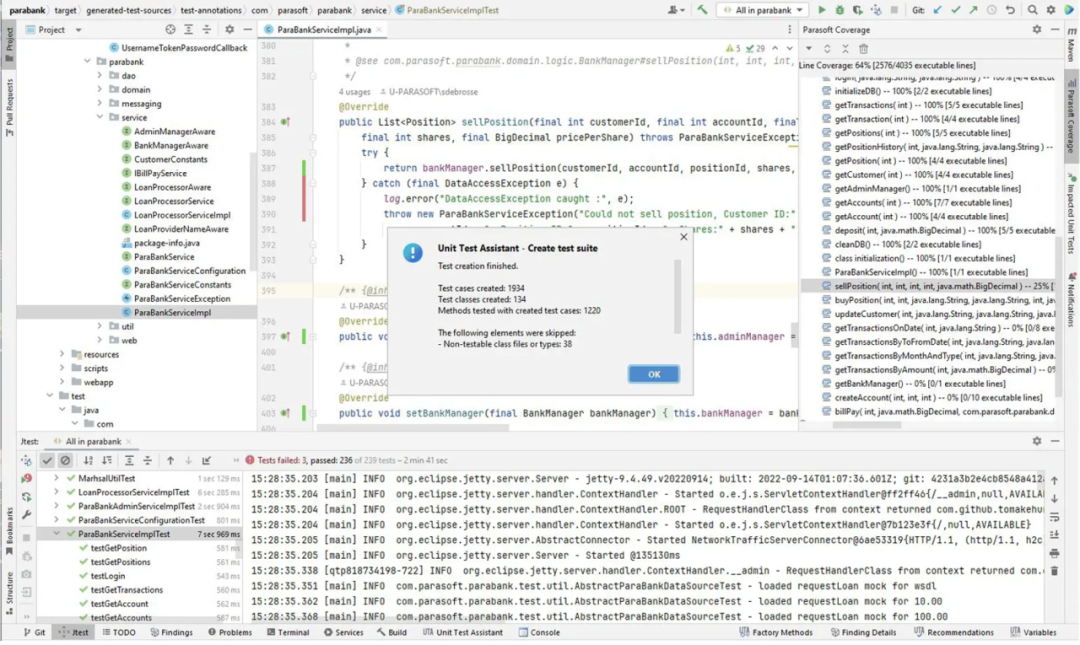Image resolution: width=1080 pixels, height=645 pixels.
Task: Open IDE settings gear in top toolbar
Action: (x=1050, y=10)
